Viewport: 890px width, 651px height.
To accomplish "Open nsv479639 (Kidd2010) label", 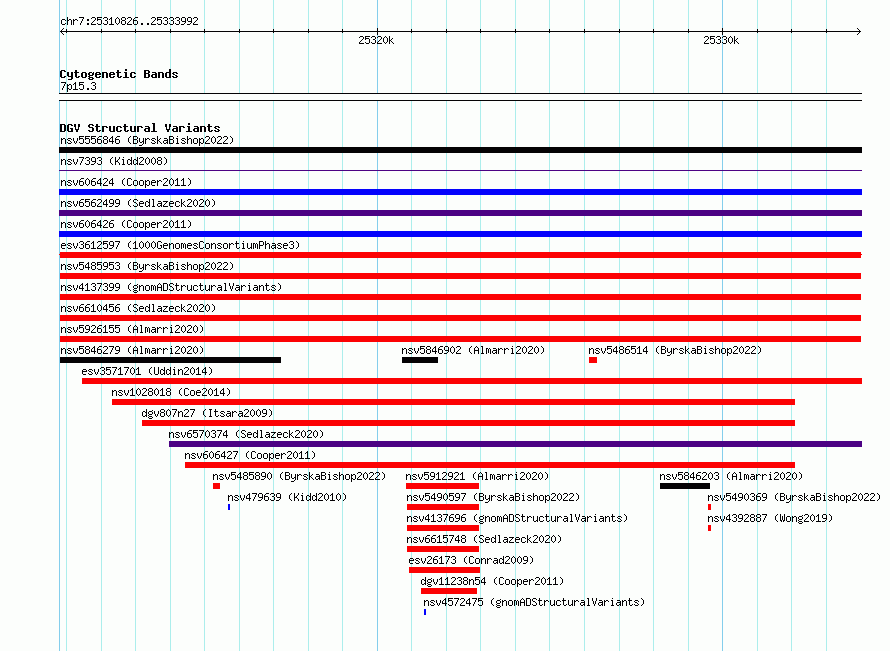I will [287, 497].
